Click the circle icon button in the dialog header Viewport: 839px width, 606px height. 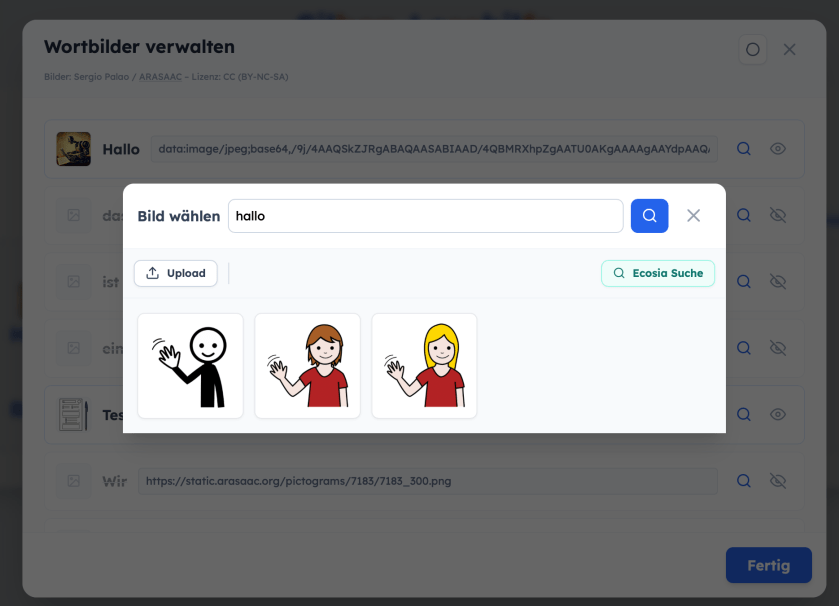point(753,49)
